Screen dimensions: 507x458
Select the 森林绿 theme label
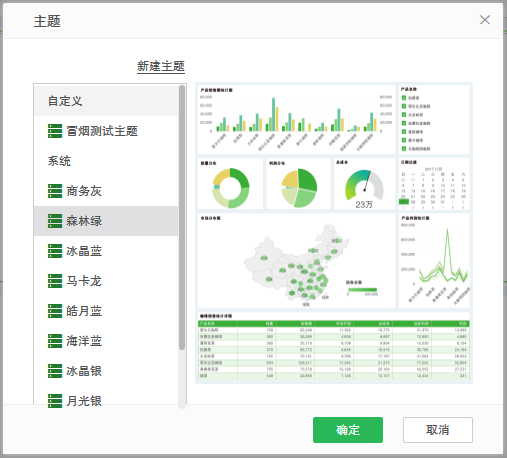[x=84, y=221]
